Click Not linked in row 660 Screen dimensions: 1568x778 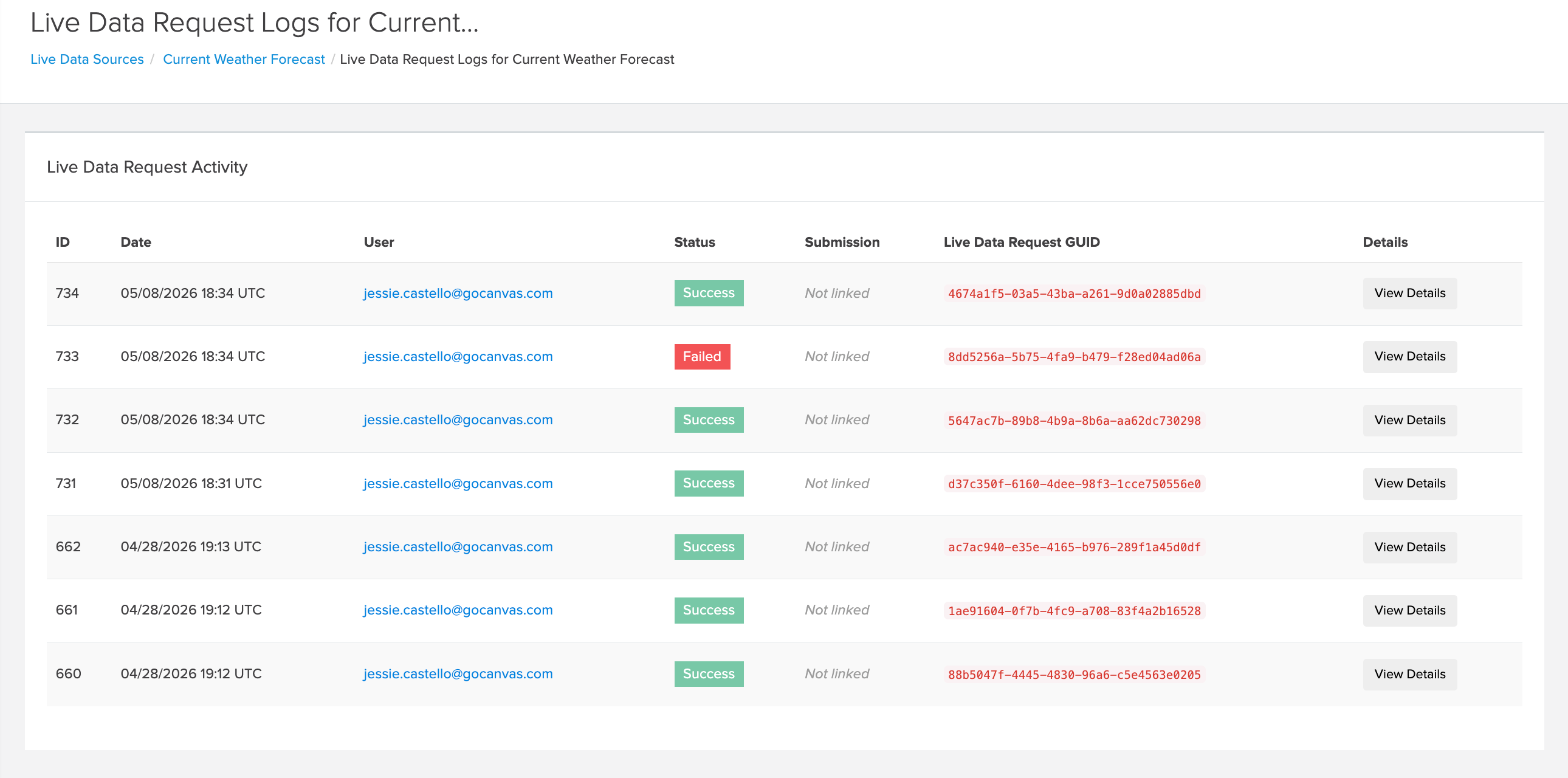[836, 674]
